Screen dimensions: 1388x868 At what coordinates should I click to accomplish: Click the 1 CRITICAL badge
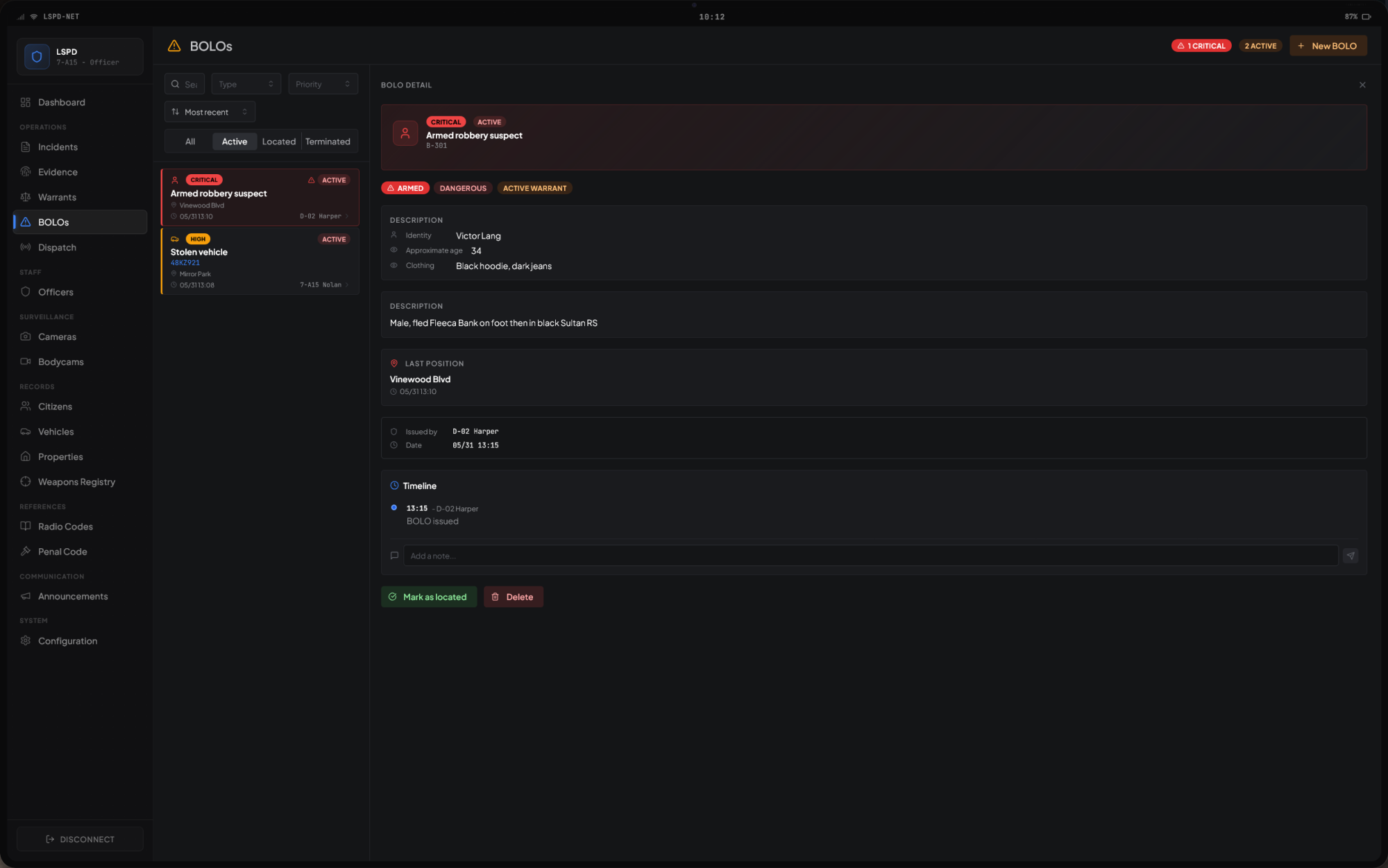[x=1201, y=46]
